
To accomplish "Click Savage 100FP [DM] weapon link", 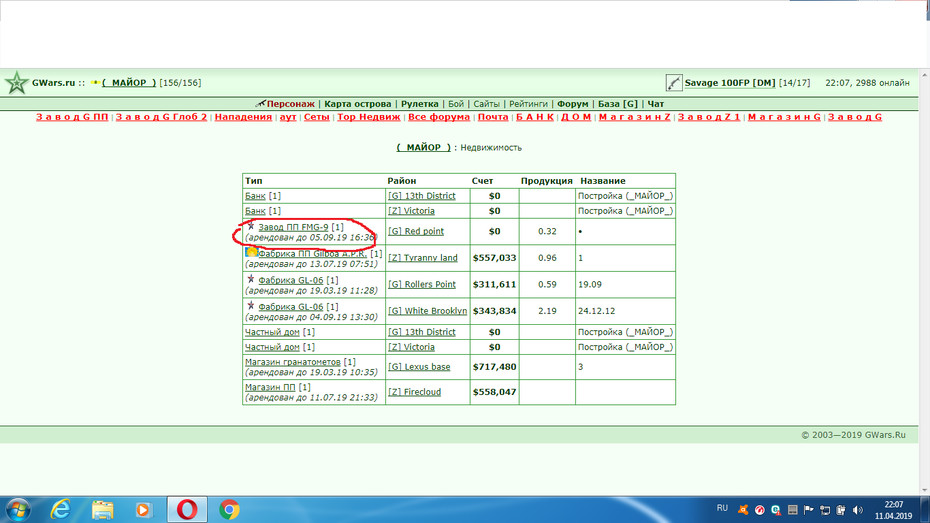I will (730, 83).
